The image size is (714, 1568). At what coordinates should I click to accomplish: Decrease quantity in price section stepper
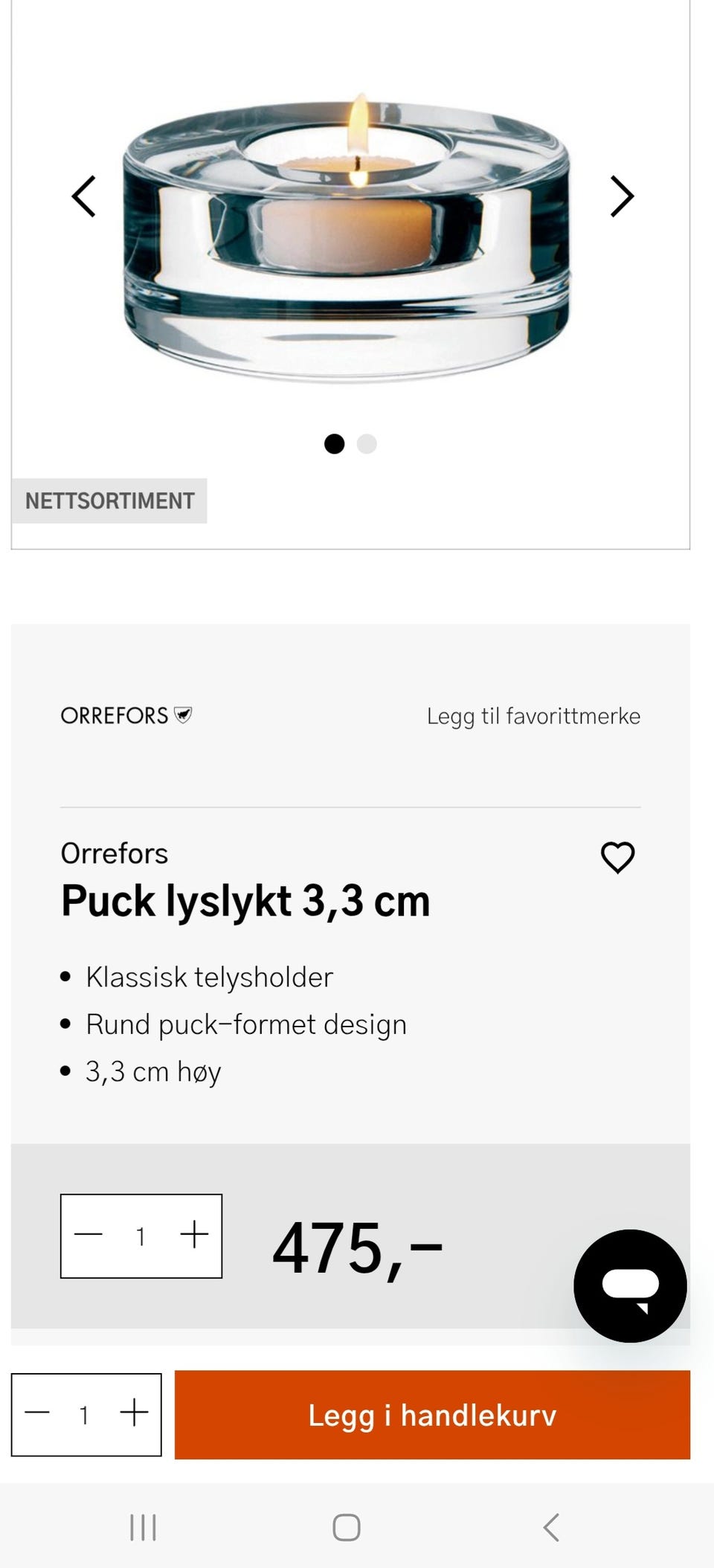click(x=89, y=1235)
